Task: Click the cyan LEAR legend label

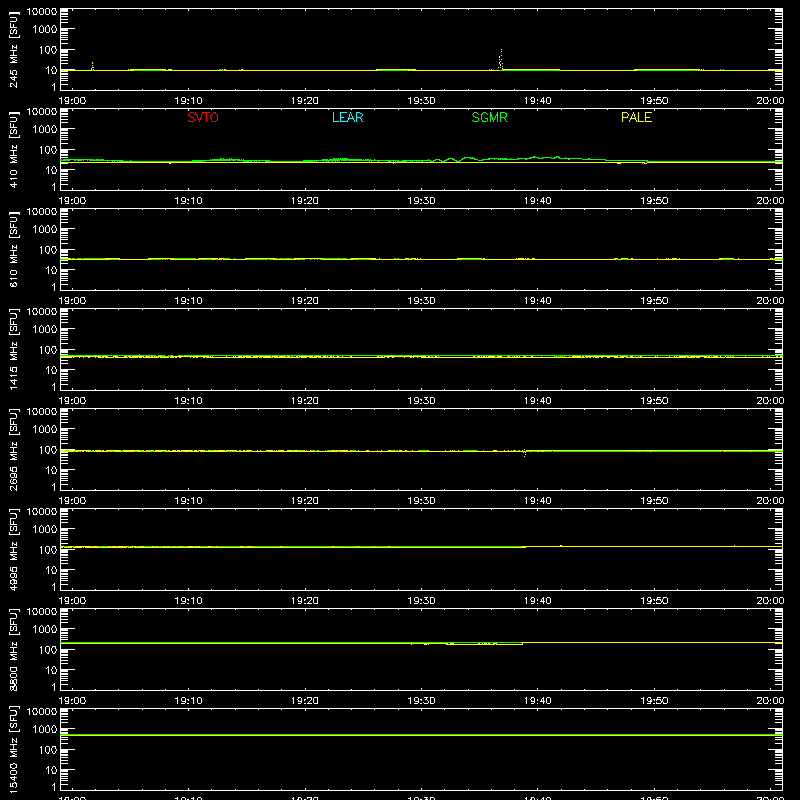Action: (x=347, y=117)
